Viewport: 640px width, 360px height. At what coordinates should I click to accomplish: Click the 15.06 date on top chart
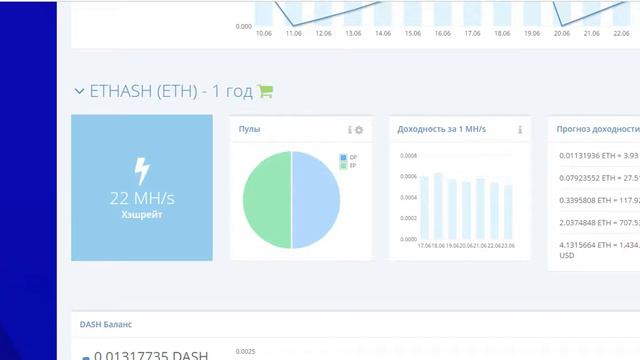[413, 33]
